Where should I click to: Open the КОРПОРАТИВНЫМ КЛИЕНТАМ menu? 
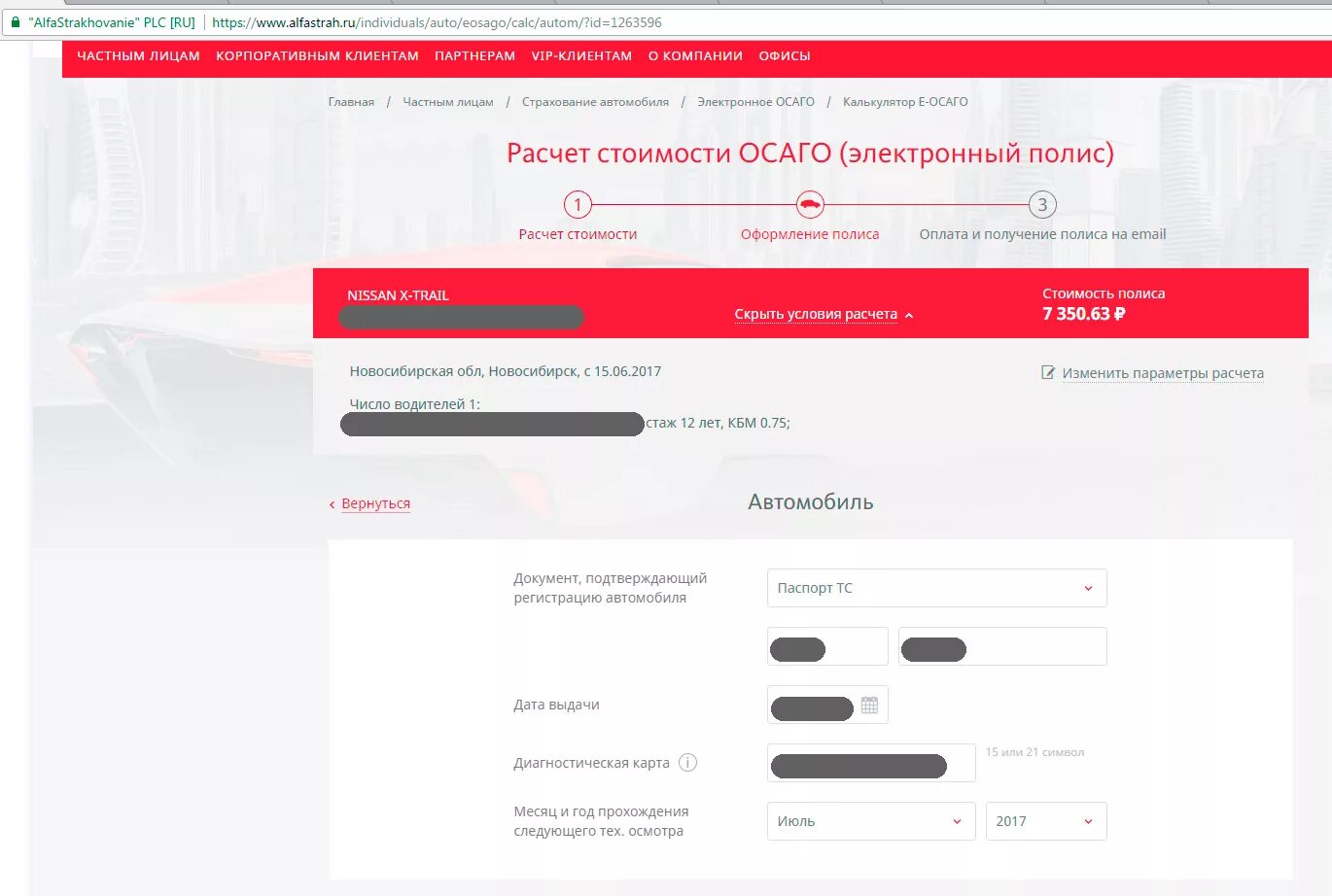point(317,56)
